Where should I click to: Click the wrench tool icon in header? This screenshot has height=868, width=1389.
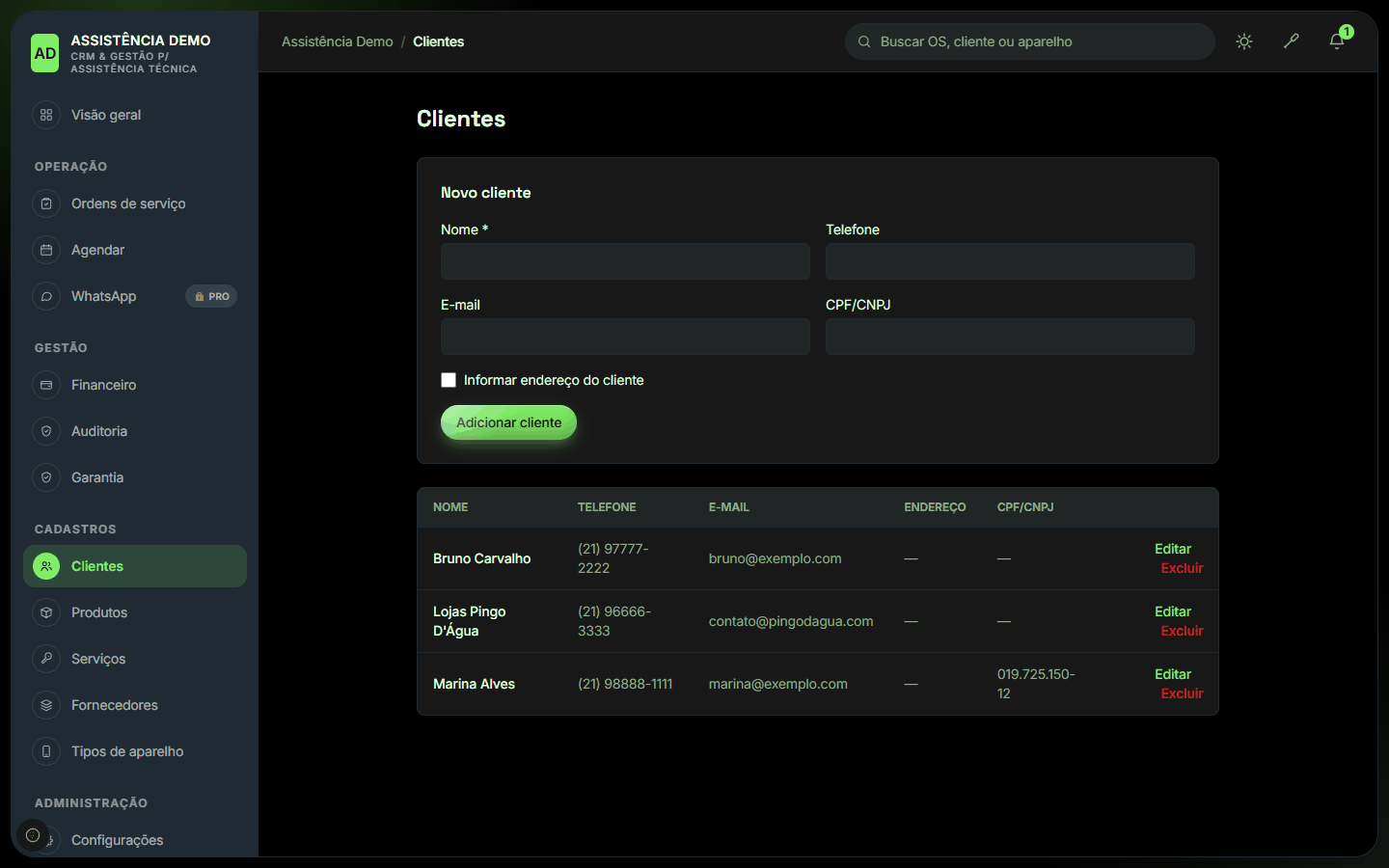[x=1291, y=41]
